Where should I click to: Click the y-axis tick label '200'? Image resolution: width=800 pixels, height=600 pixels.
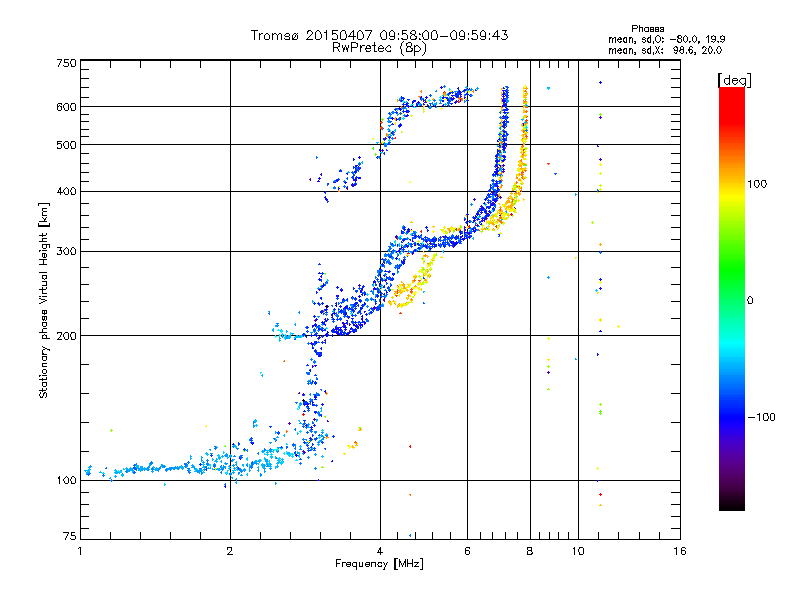[x=66, y=336]
